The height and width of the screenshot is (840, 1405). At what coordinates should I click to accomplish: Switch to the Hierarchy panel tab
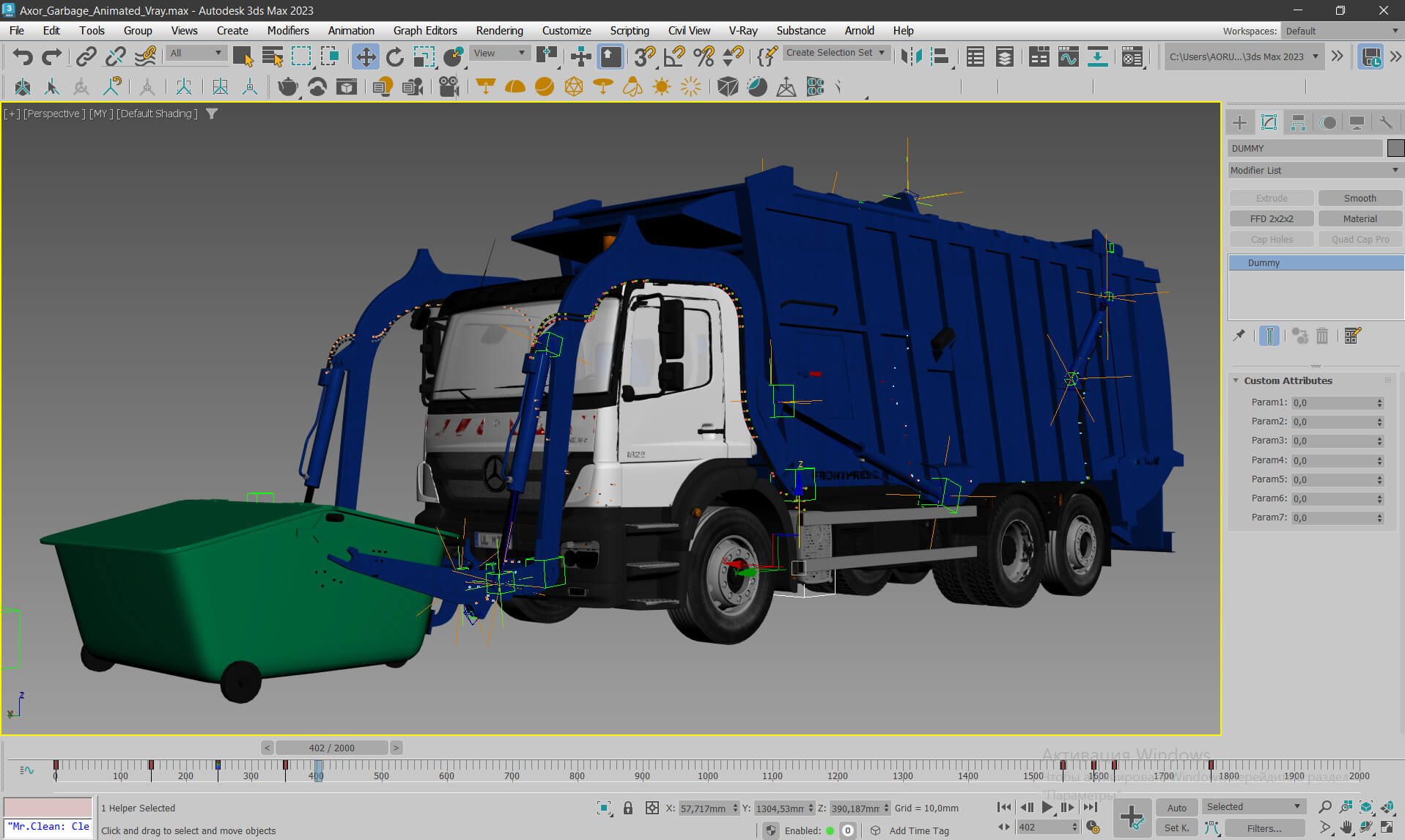[x=1298, y=122]
